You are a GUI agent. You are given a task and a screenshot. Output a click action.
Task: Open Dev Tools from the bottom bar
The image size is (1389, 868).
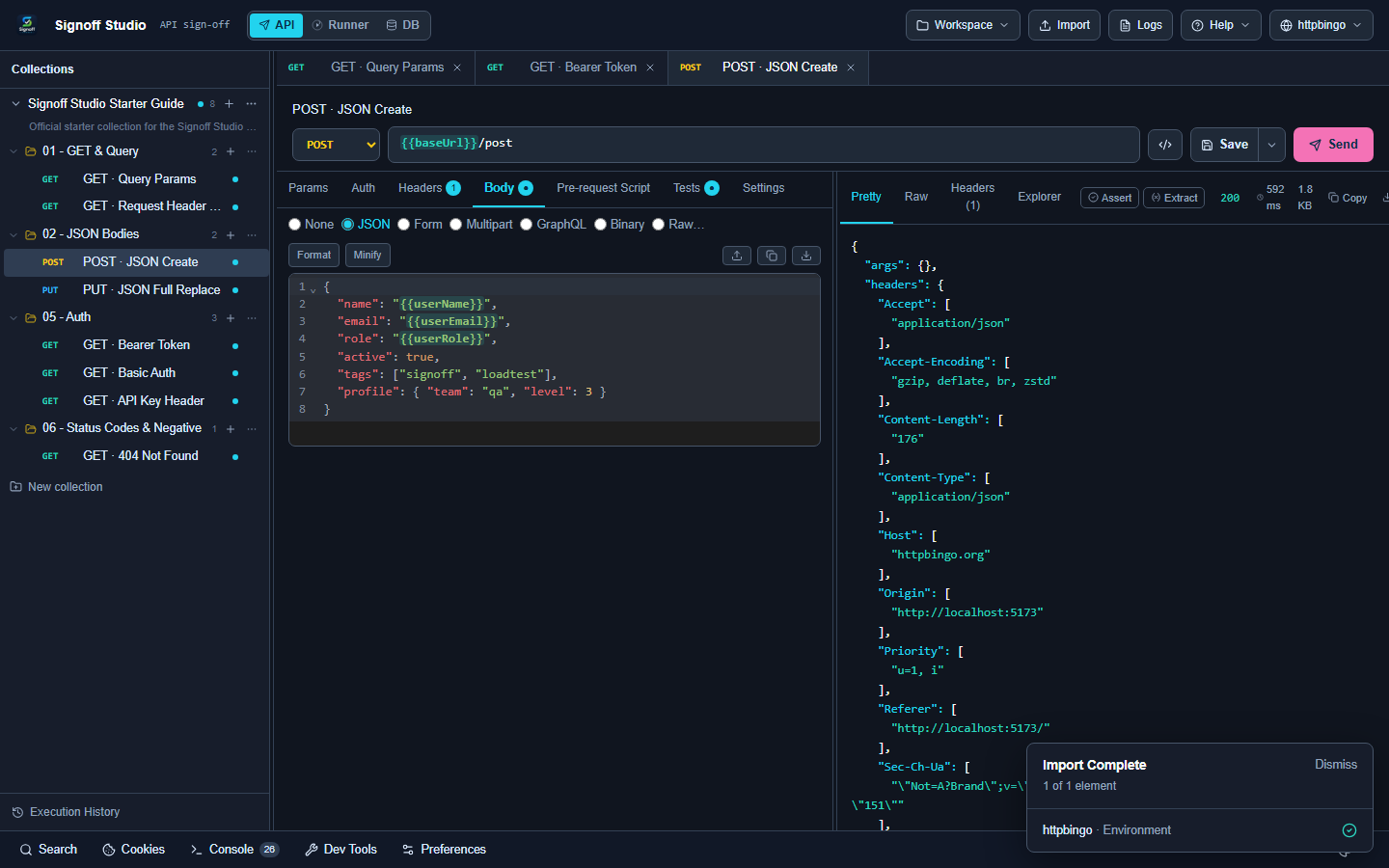340,850
